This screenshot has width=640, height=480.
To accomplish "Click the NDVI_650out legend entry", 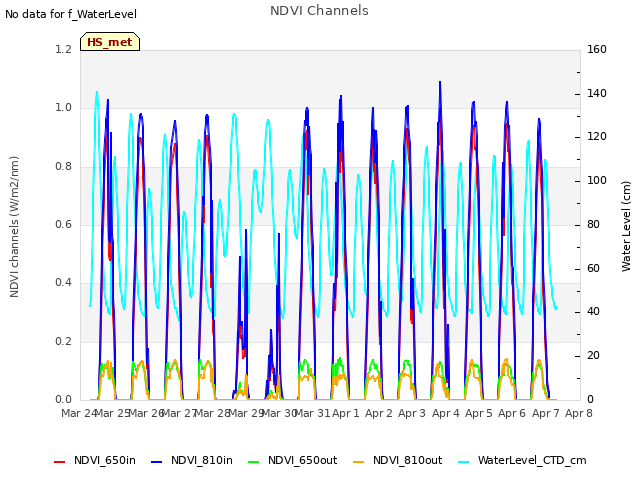I will coord(293,460).
